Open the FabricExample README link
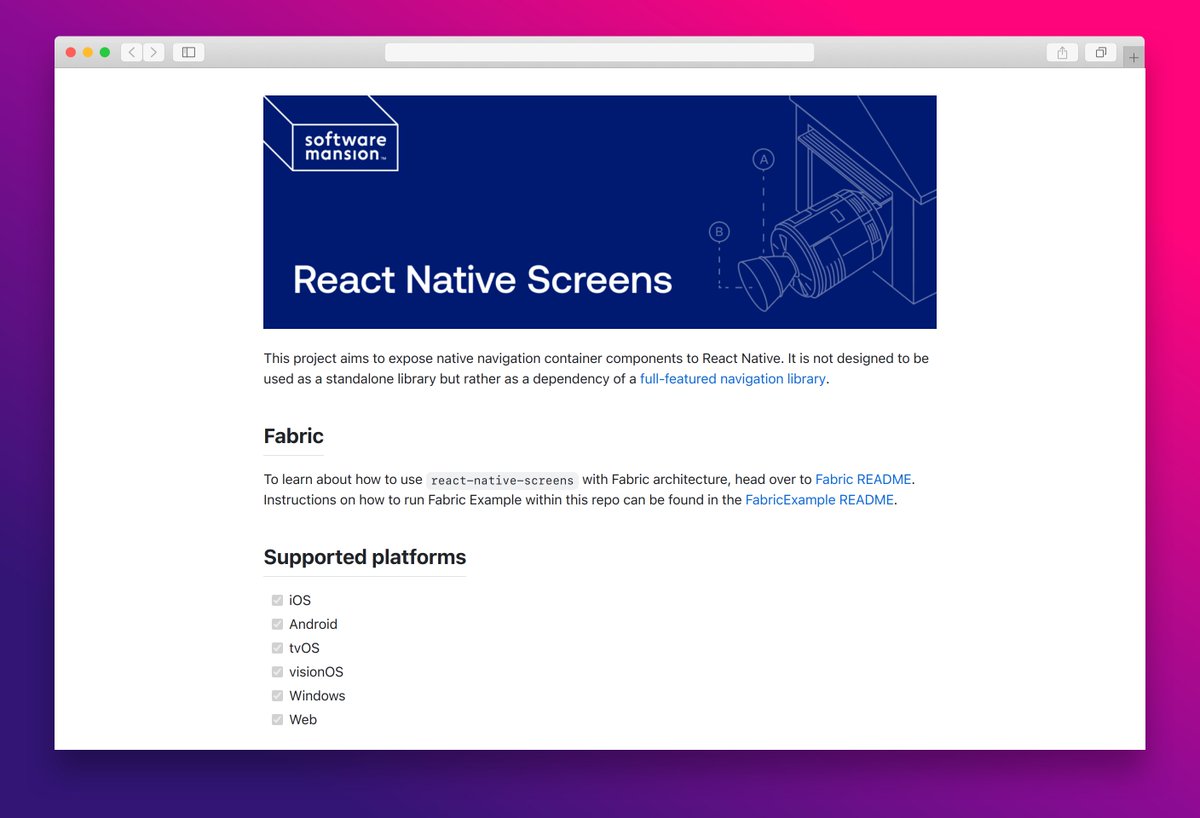This screenshot has width=1200, height=818. point(819,500)
